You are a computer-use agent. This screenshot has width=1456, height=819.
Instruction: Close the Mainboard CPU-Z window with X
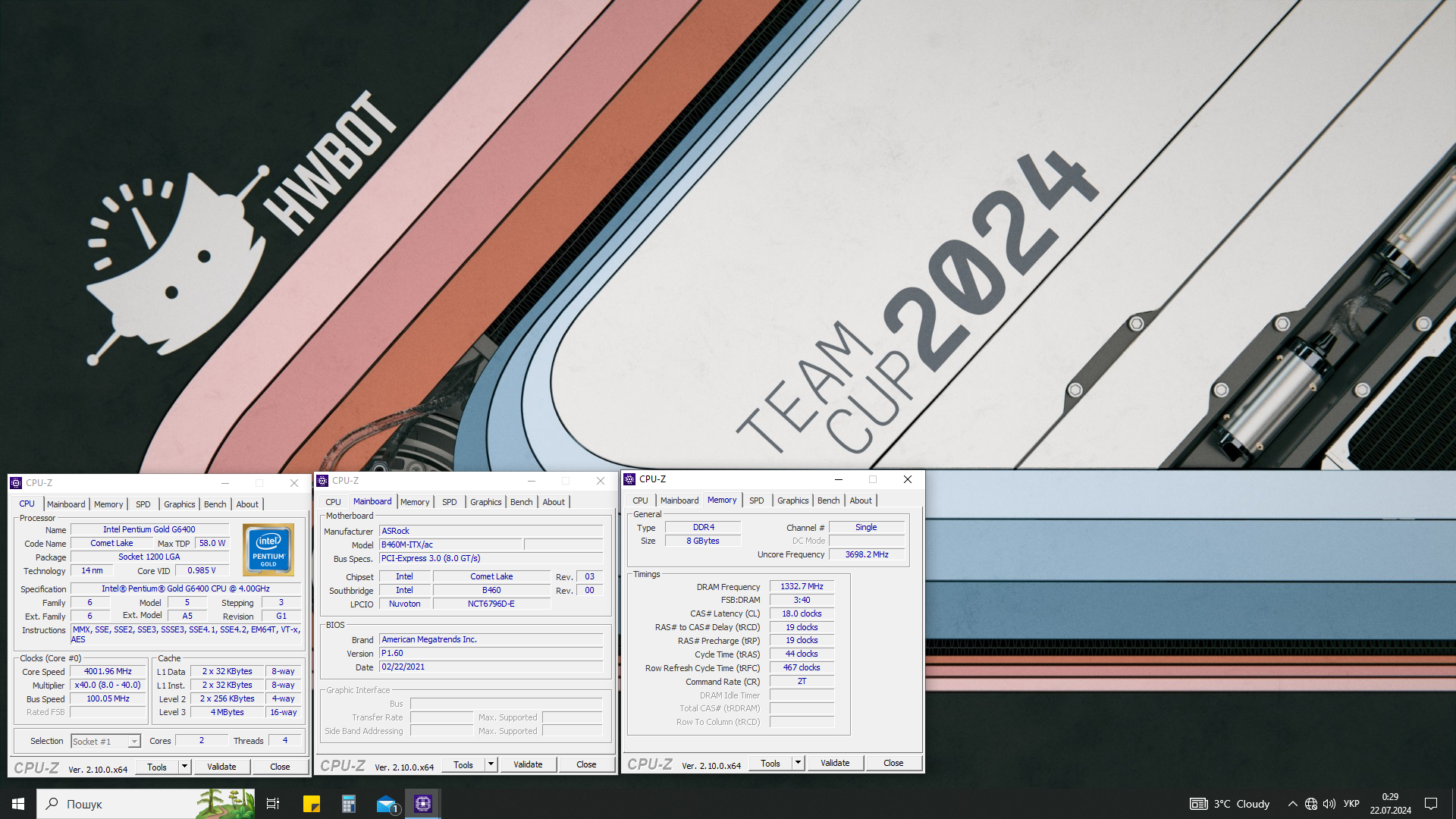coord(601,481)
